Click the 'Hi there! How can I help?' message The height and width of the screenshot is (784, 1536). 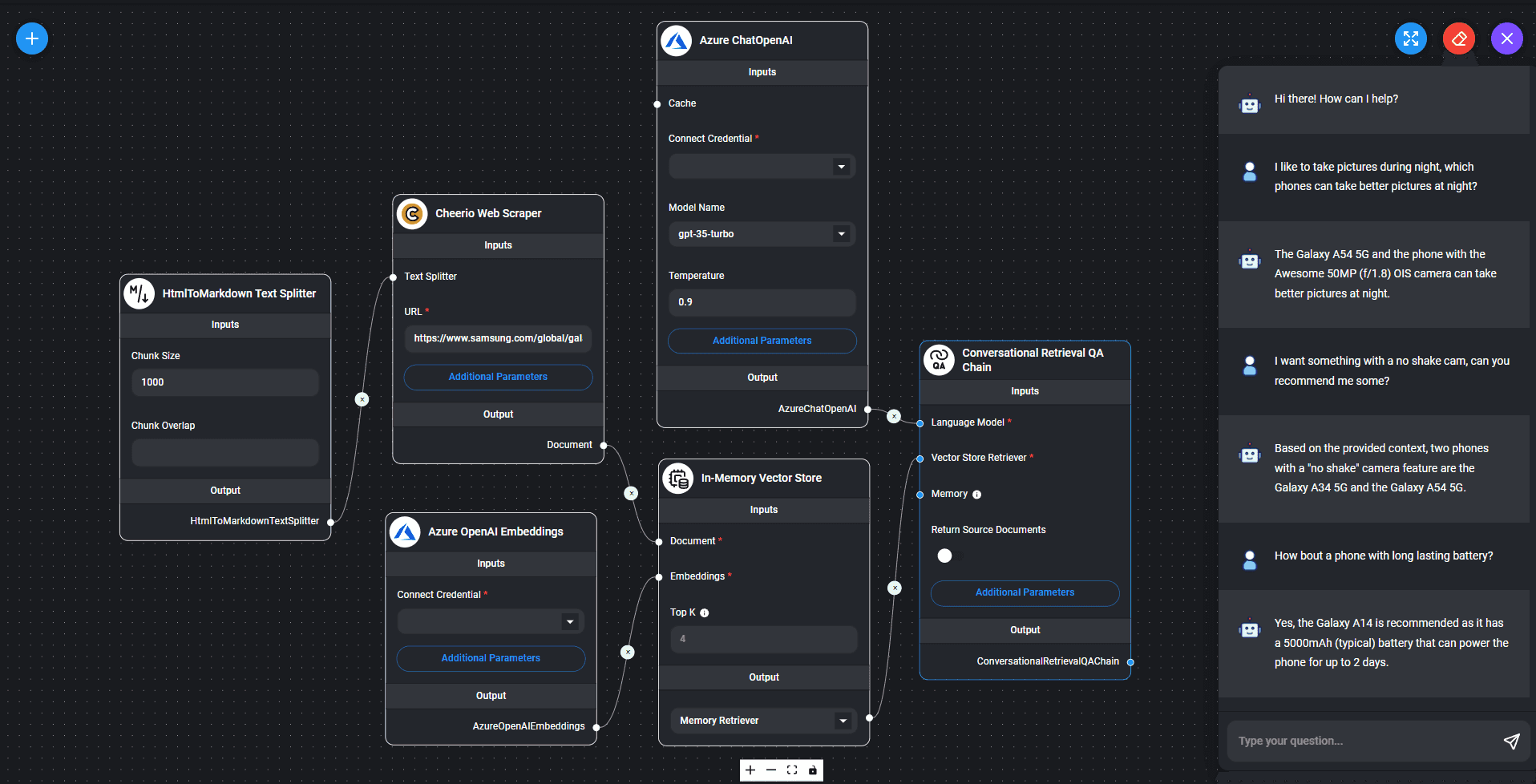(x=1336, y=99)
